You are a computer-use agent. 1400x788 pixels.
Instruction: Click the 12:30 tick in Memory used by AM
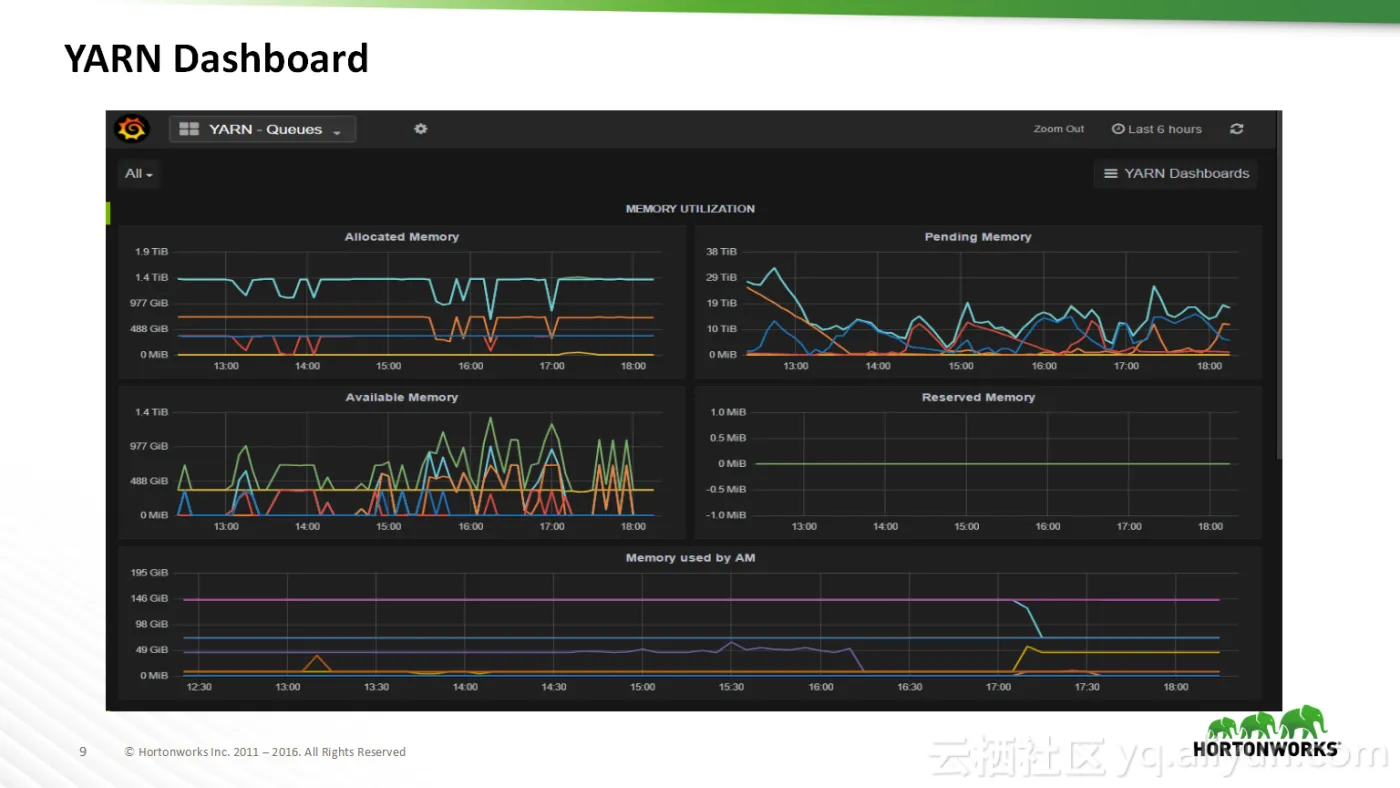coord(199,687)
